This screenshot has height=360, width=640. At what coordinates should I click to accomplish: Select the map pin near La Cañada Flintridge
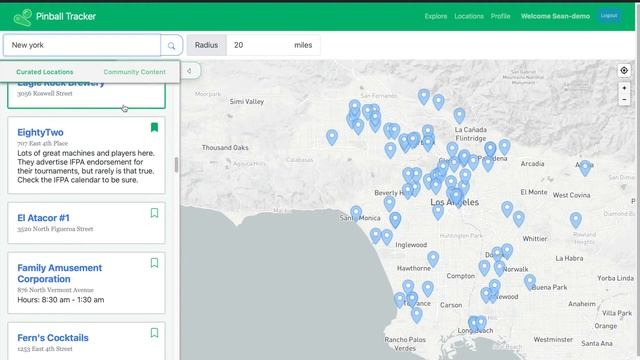pyautogui.click(x=459, y=116)
